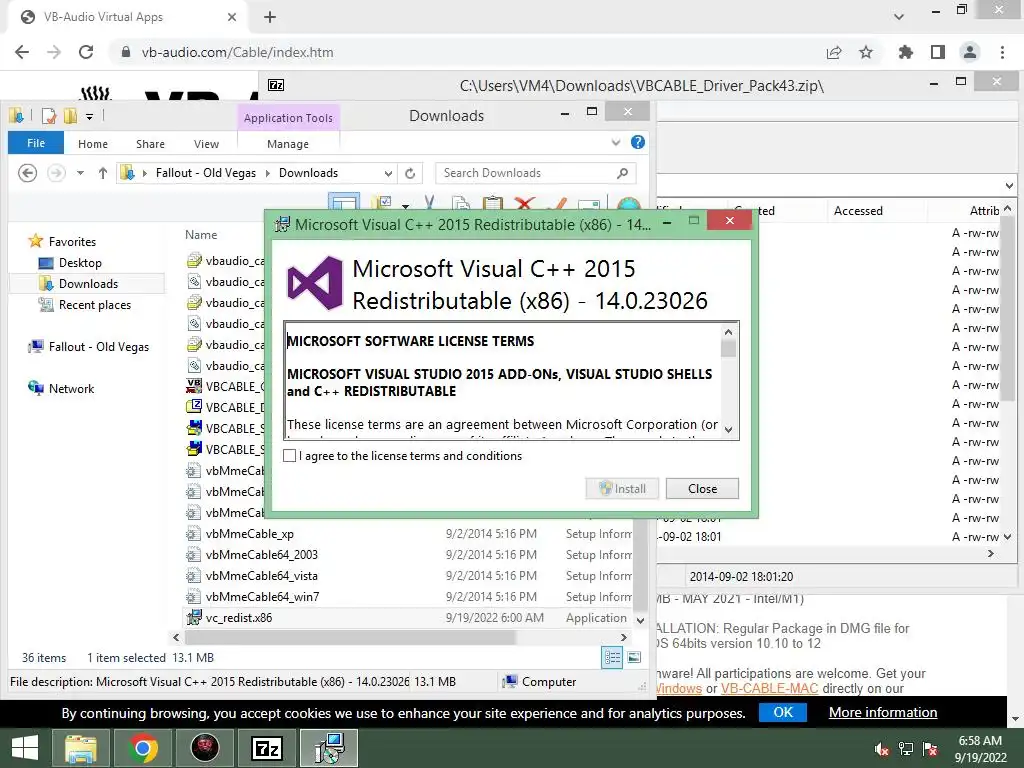Bookmark this page with the star icon
1024x768 pixels.
point(866,52)
